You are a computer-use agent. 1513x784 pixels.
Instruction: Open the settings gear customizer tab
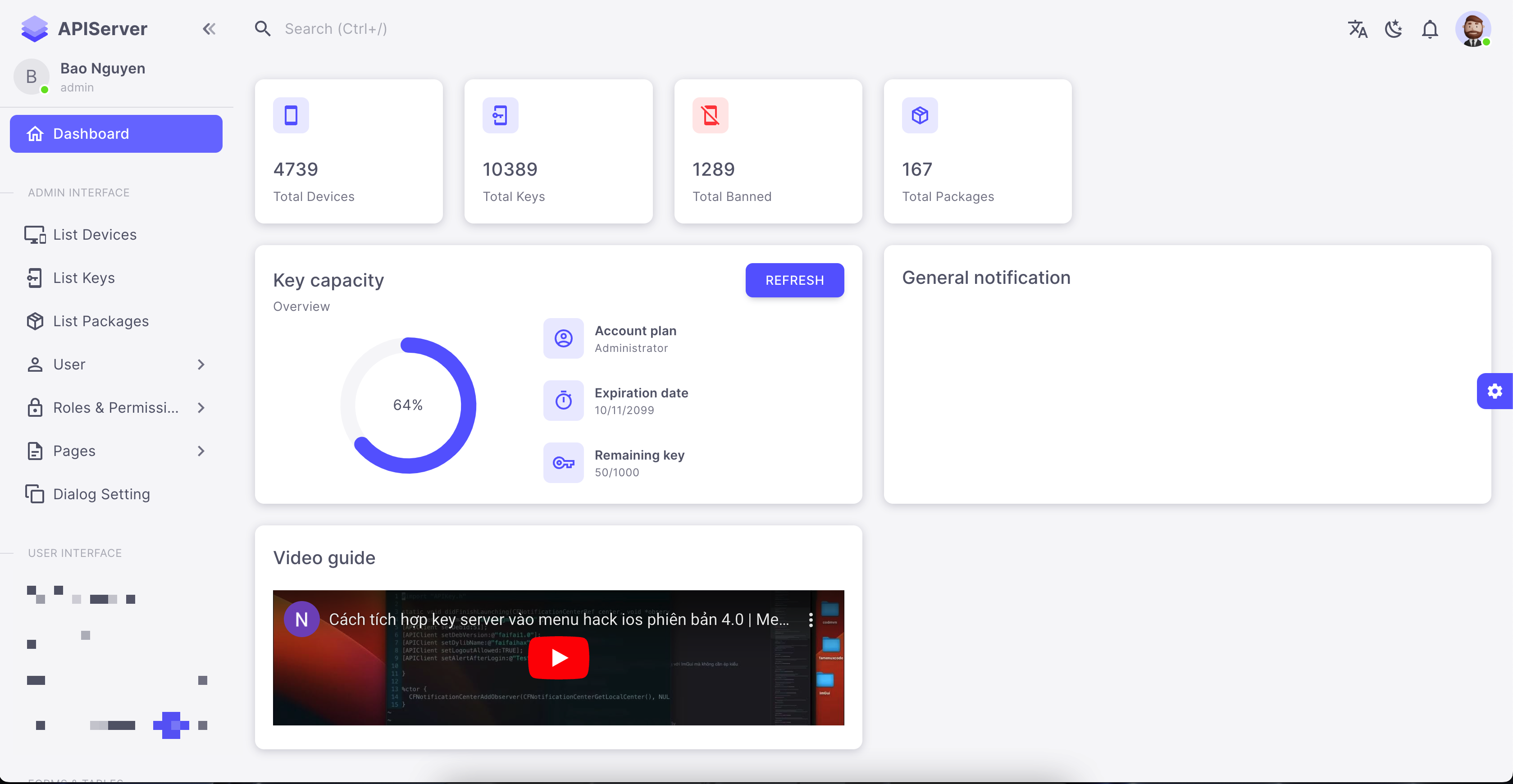click(1495, 391)
